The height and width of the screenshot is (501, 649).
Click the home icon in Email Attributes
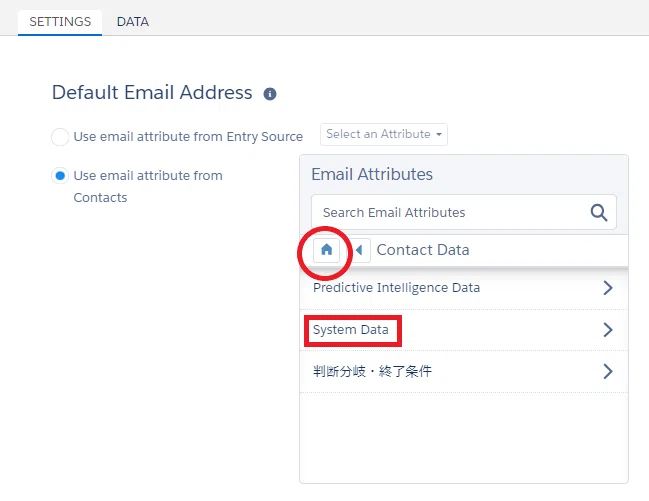click(327, 250)
